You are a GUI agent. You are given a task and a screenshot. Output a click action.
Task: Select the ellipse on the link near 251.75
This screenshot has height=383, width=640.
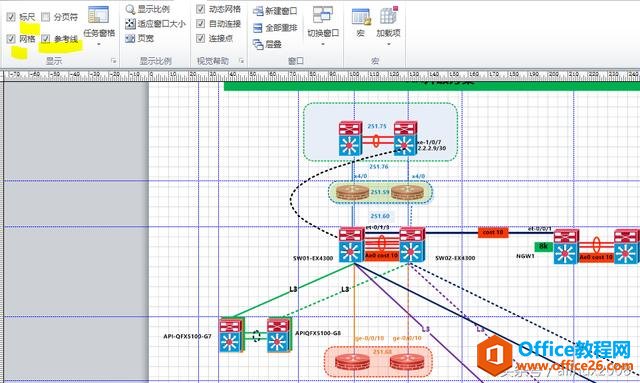(x=376, y=141)
